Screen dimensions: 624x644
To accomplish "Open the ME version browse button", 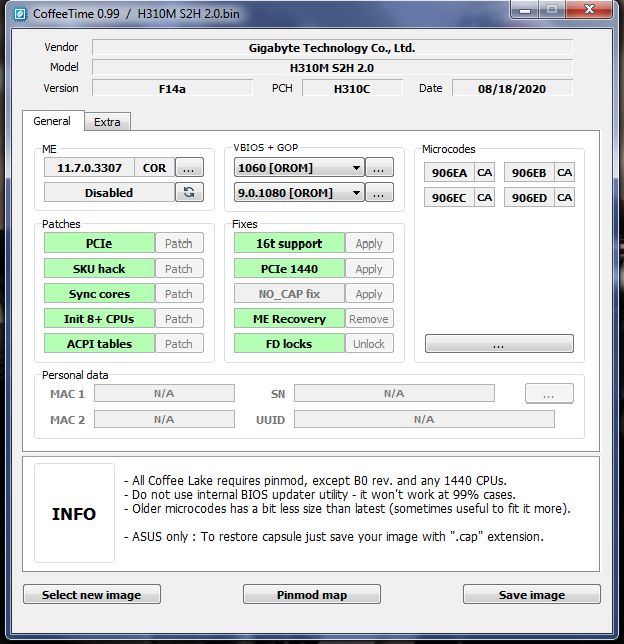I will point(189,168).
